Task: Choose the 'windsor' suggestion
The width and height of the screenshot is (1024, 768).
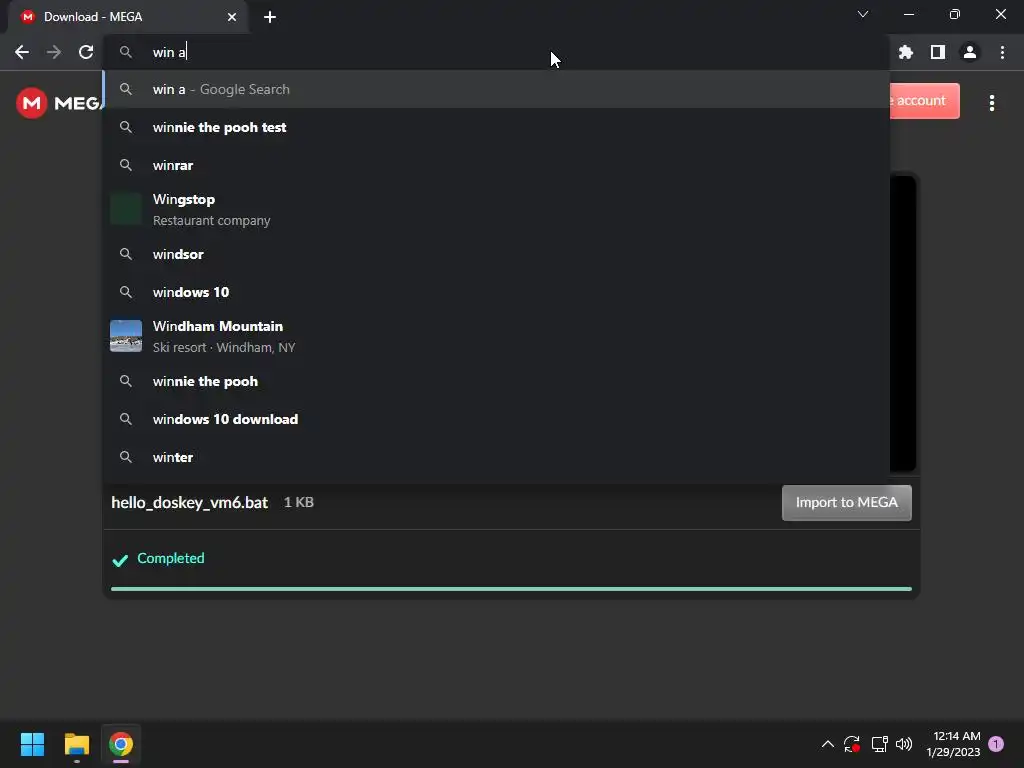Action: tap(496, 254)
